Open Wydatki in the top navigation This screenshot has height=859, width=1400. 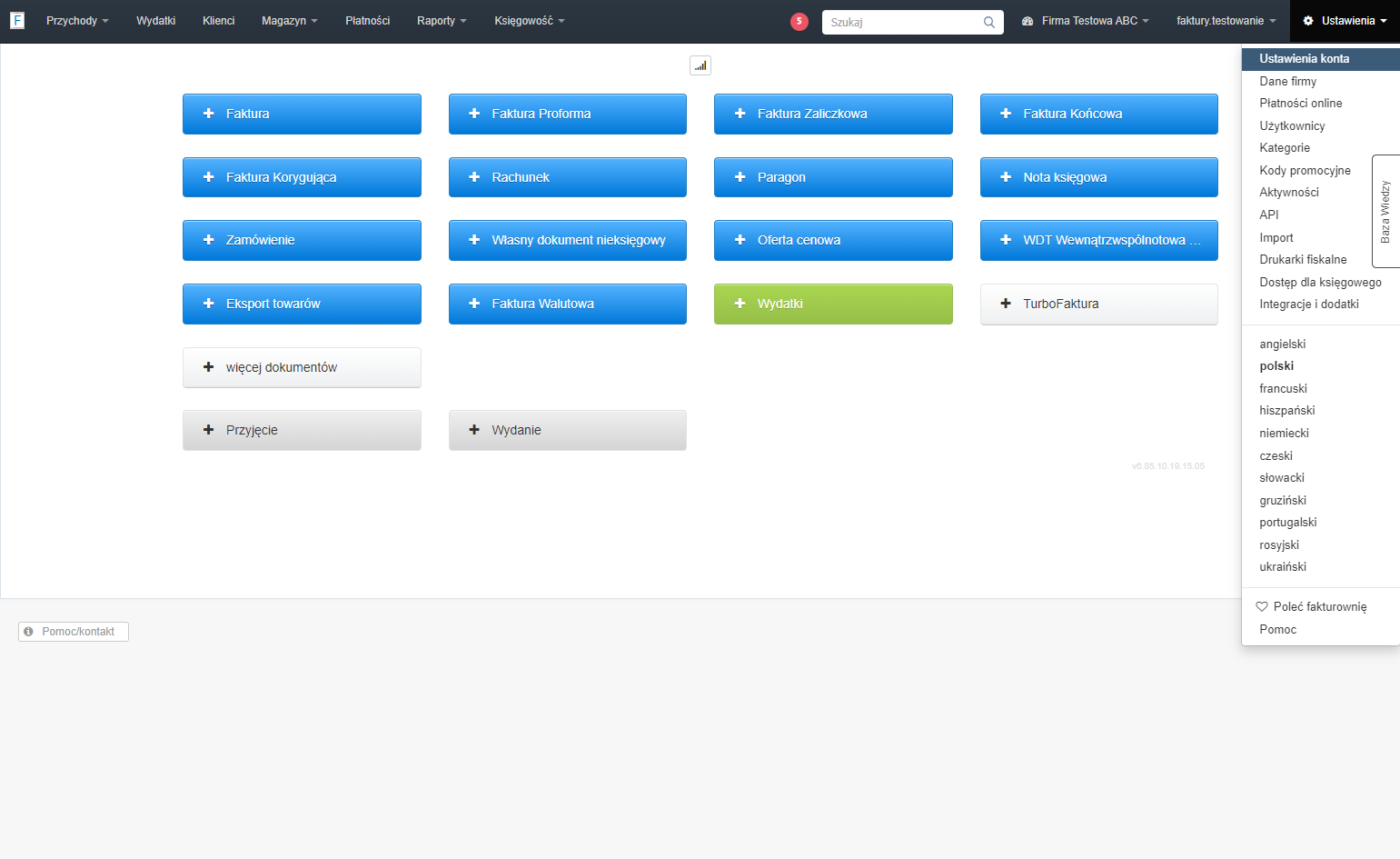point(156,21)
